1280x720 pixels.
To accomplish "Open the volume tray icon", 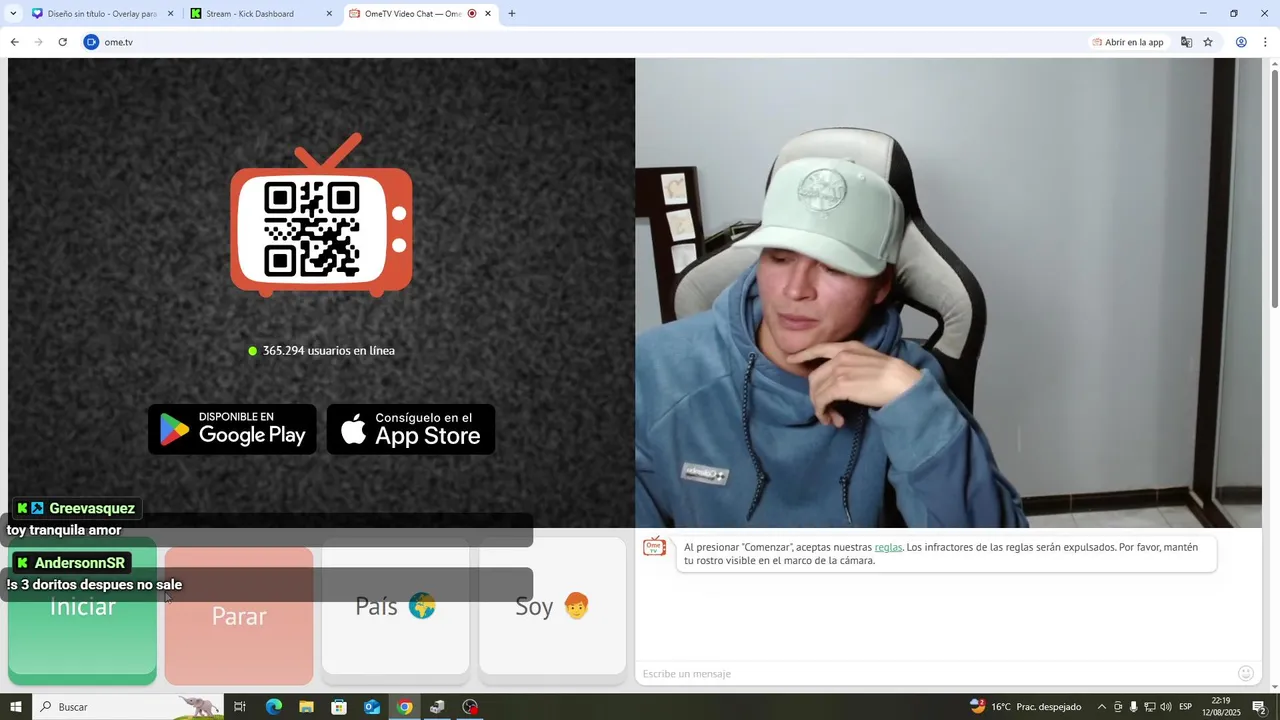I will 1165,707.
